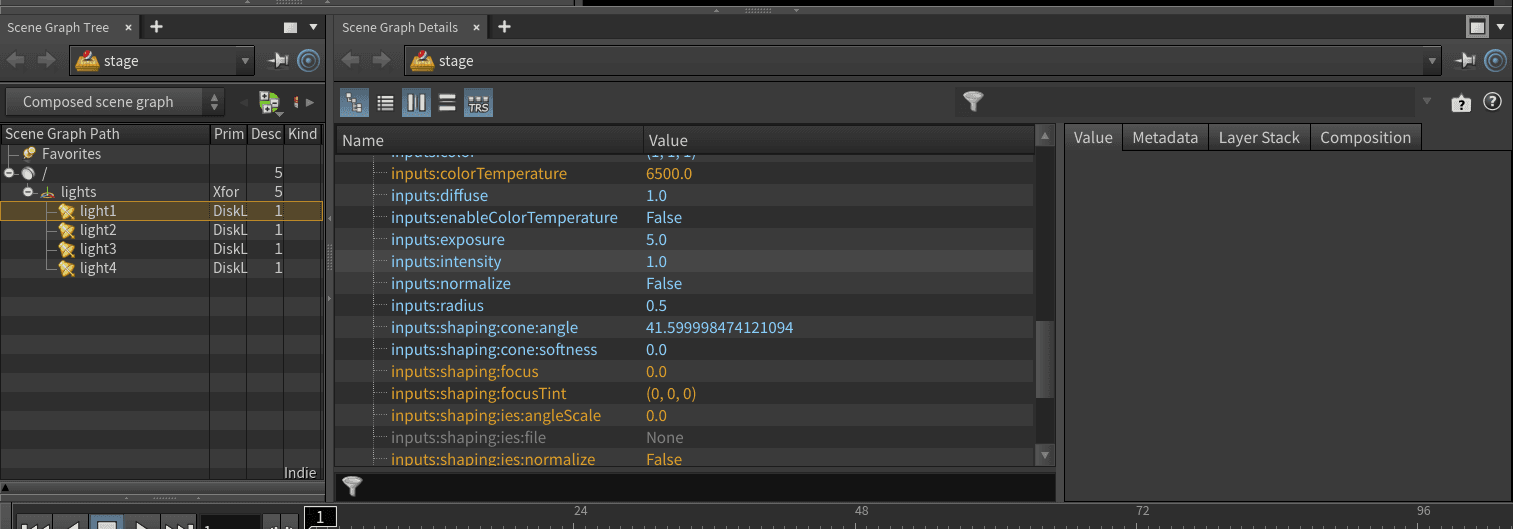Add new tab beside Scene Graph Details
This screenshot has height=529, width=1513.
(504, 27)
